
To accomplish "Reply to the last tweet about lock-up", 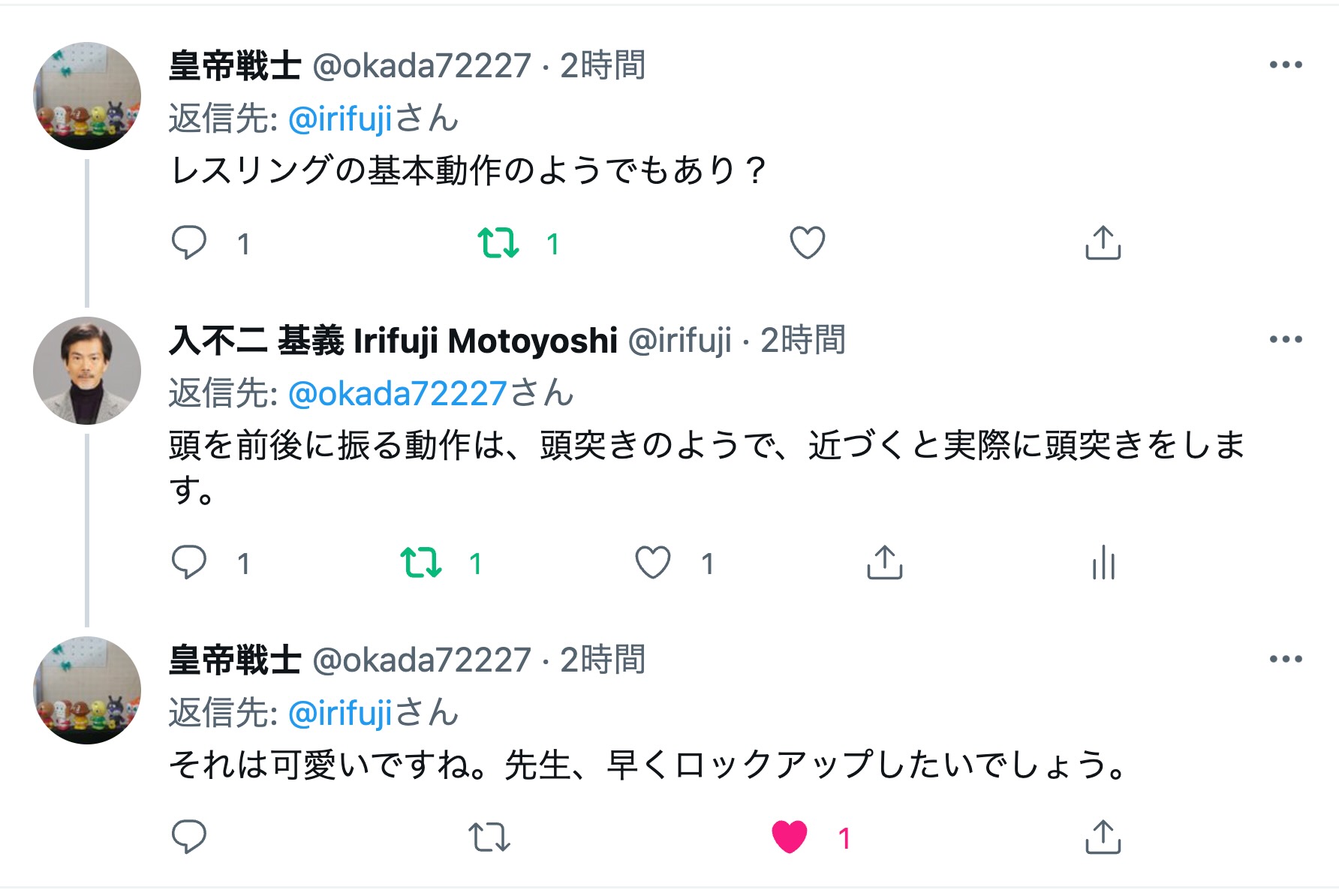I will pyautogui.click(x=189, y=837).
